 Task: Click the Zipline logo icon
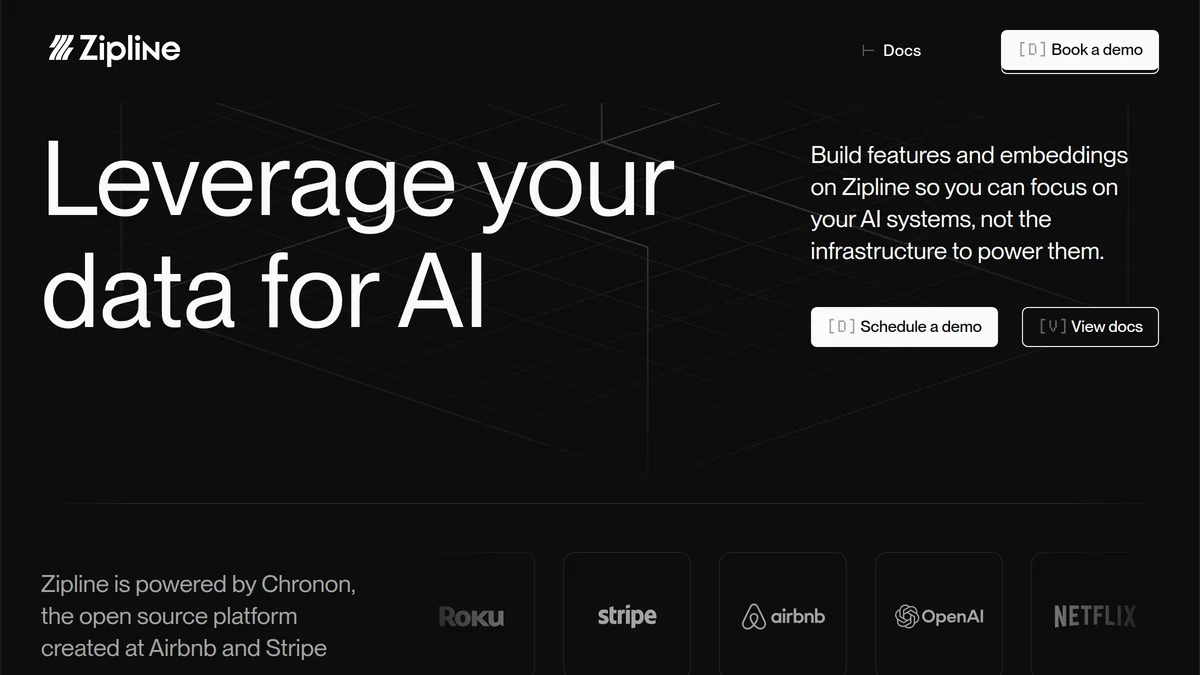tap(62, 48)
